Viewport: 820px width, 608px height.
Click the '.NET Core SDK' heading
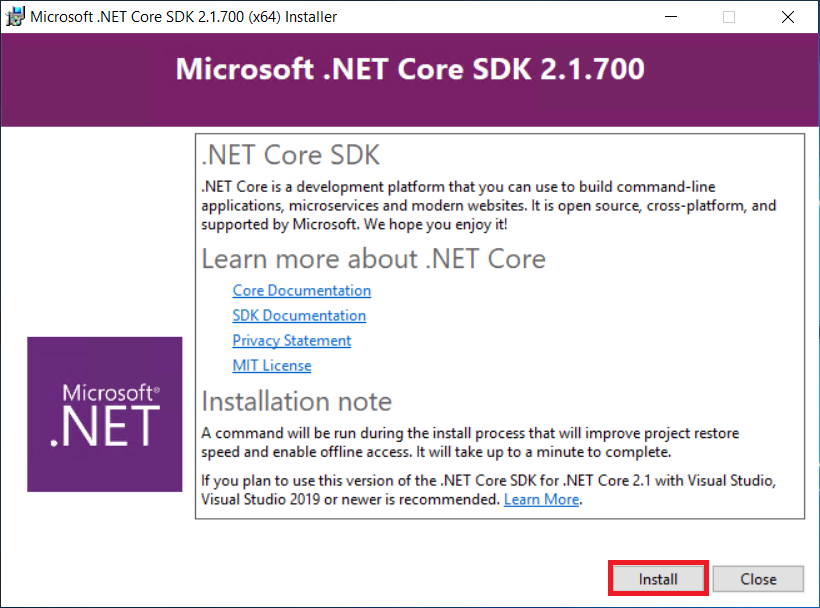pyautogui.click(x=291, y=155)
